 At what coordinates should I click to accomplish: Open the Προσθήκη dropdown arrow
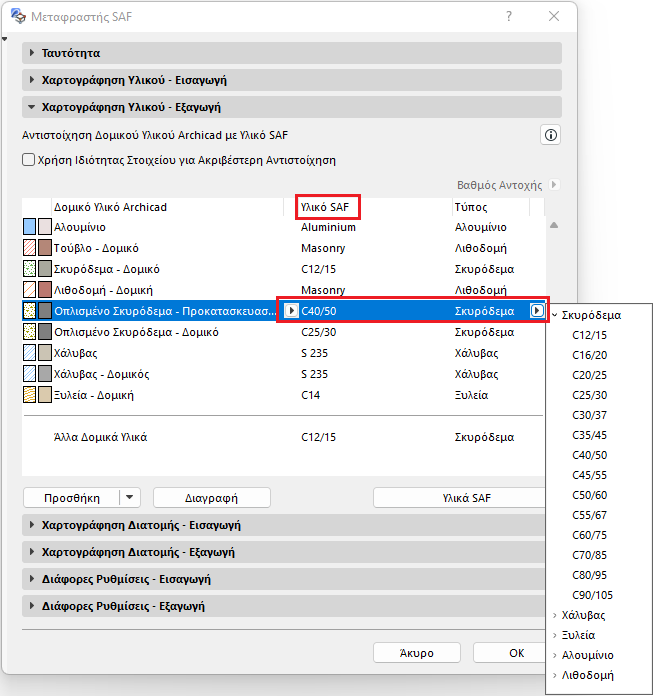click(x=130, y=497)
